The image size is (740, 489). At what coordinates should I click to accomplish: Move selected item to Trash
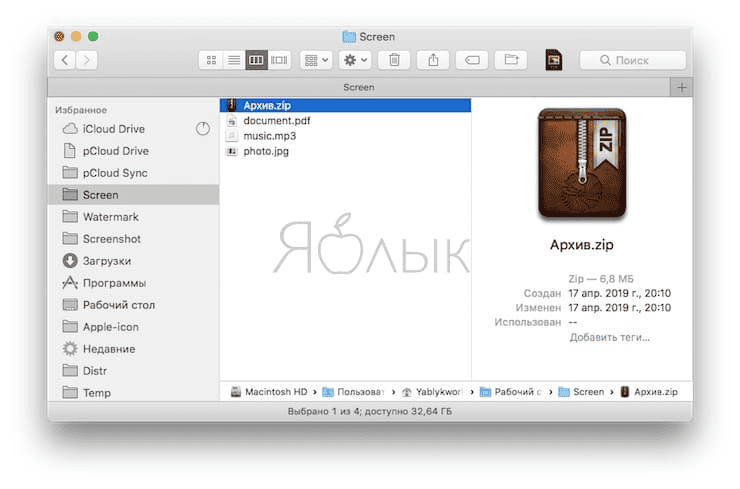point(394,60)
